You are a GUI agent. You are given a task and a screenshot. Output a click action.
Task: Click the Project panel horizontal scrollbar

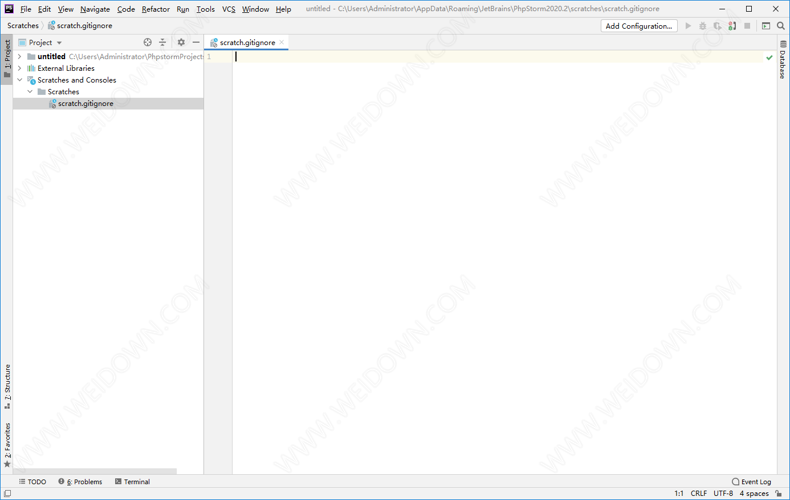[95, 471]
